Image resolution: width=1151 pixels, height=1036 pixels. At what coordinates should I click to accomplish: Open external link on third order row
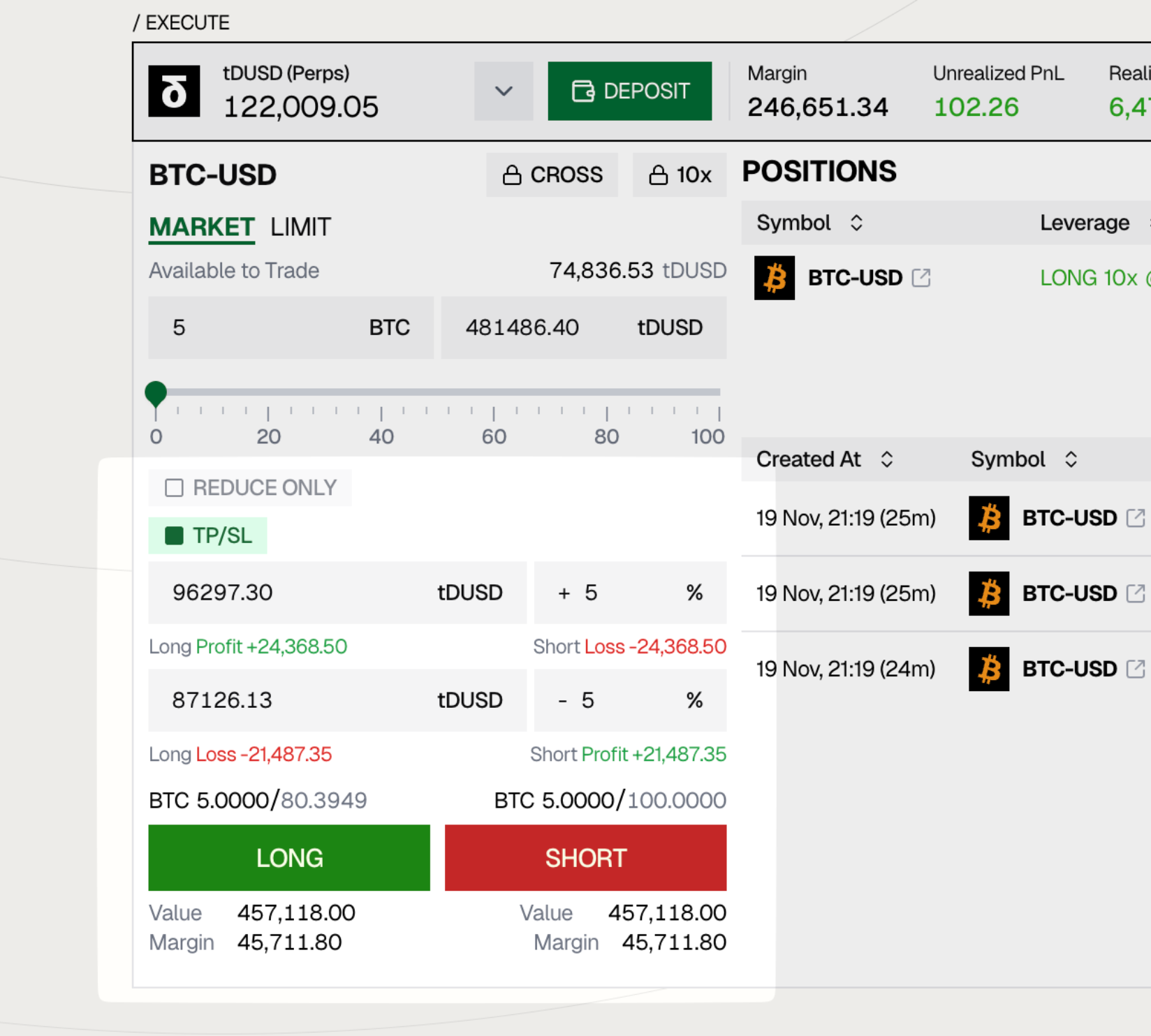(1136, 669)
